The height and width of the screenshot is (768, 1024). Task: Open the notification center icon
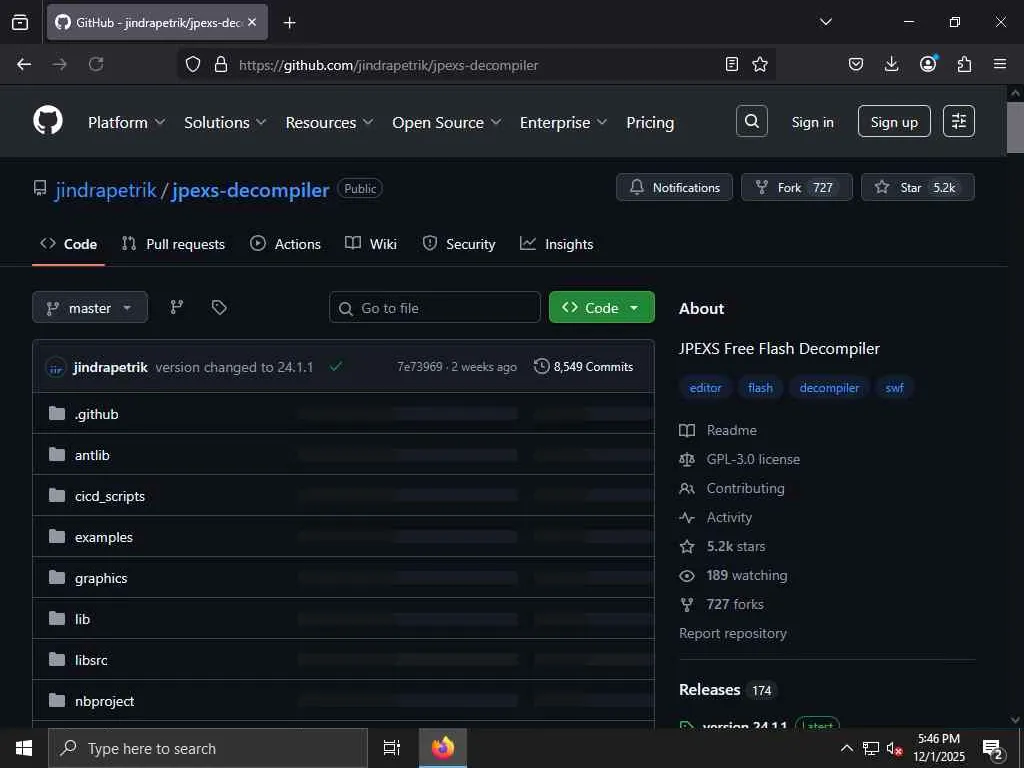[992, 750]
